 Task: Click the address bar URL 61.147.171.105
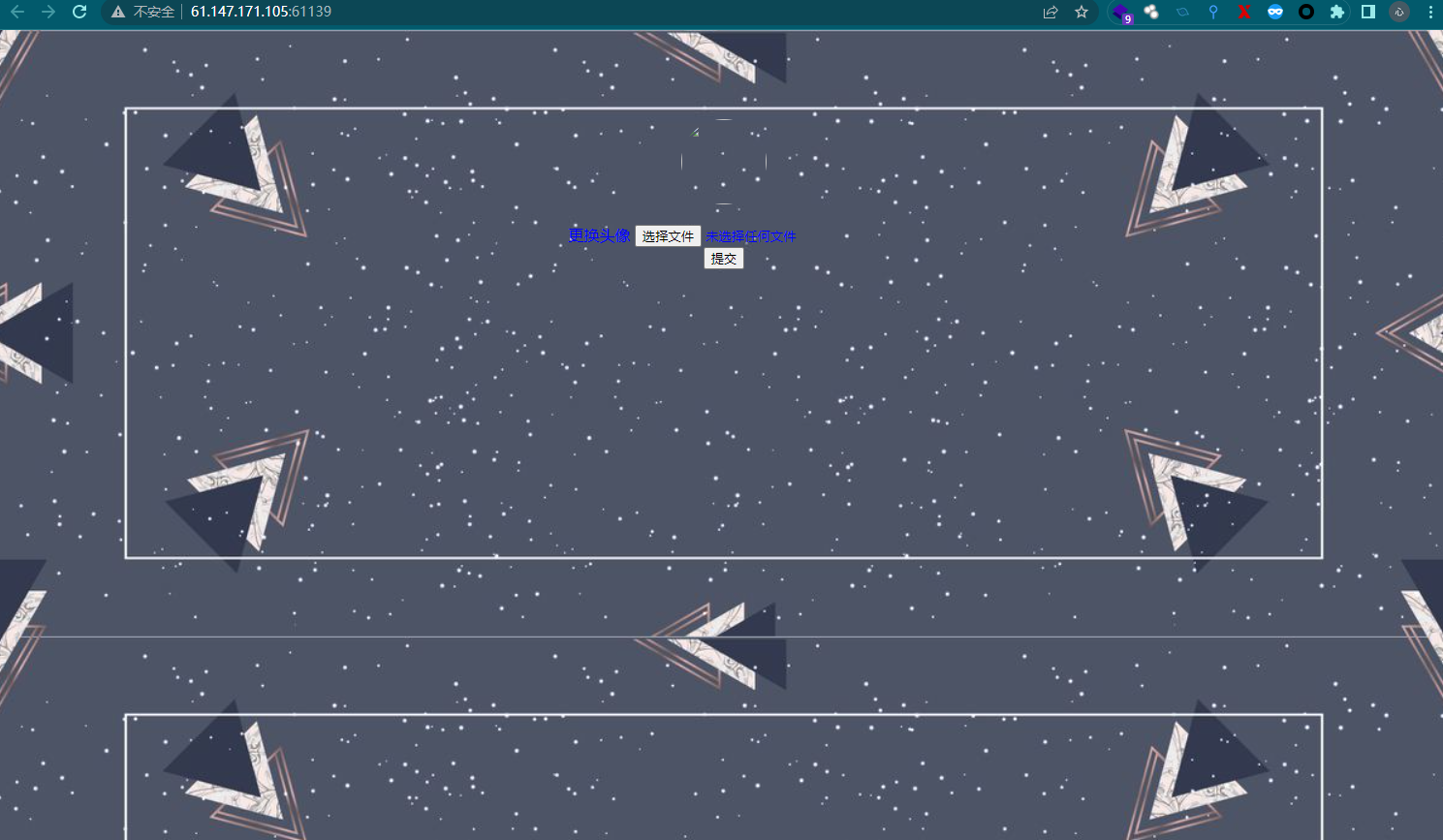261,12
